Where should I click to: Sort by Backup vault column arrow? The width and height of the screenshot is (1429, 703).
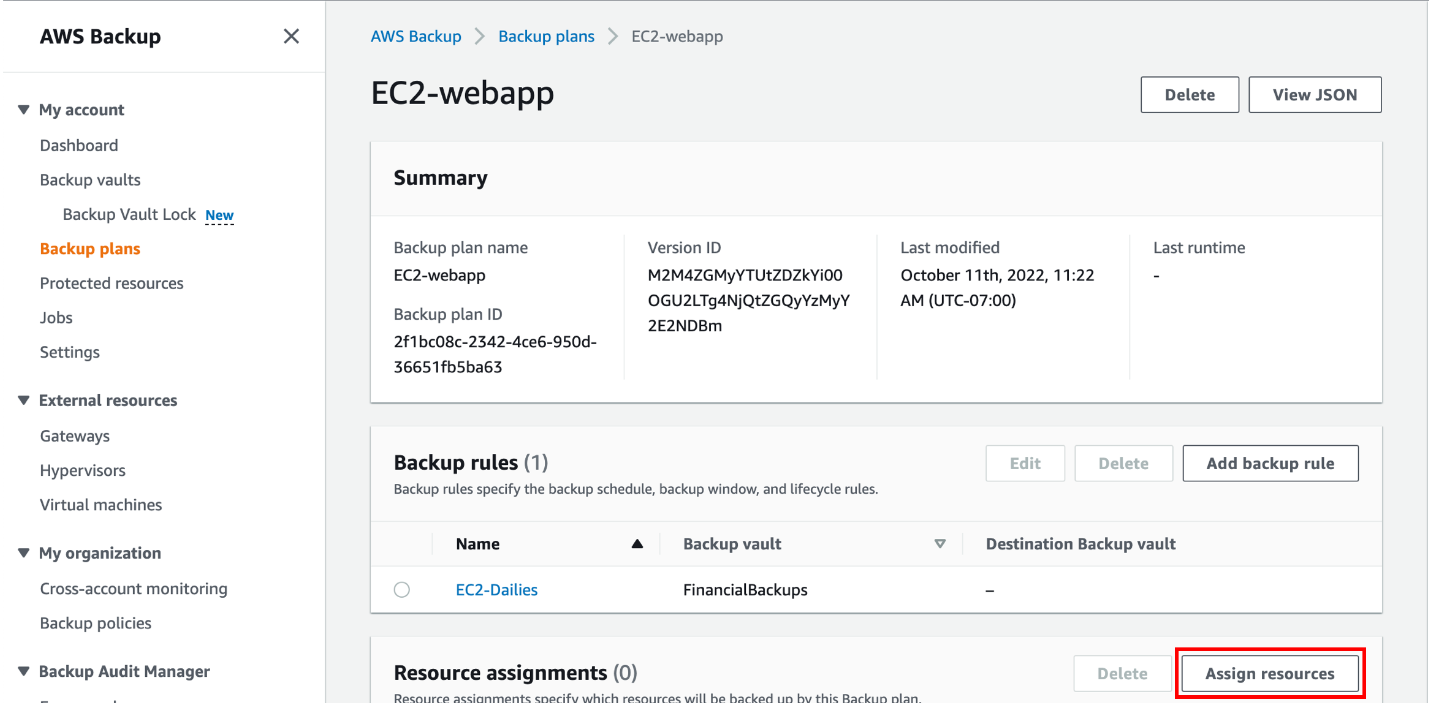pos(939,544)
